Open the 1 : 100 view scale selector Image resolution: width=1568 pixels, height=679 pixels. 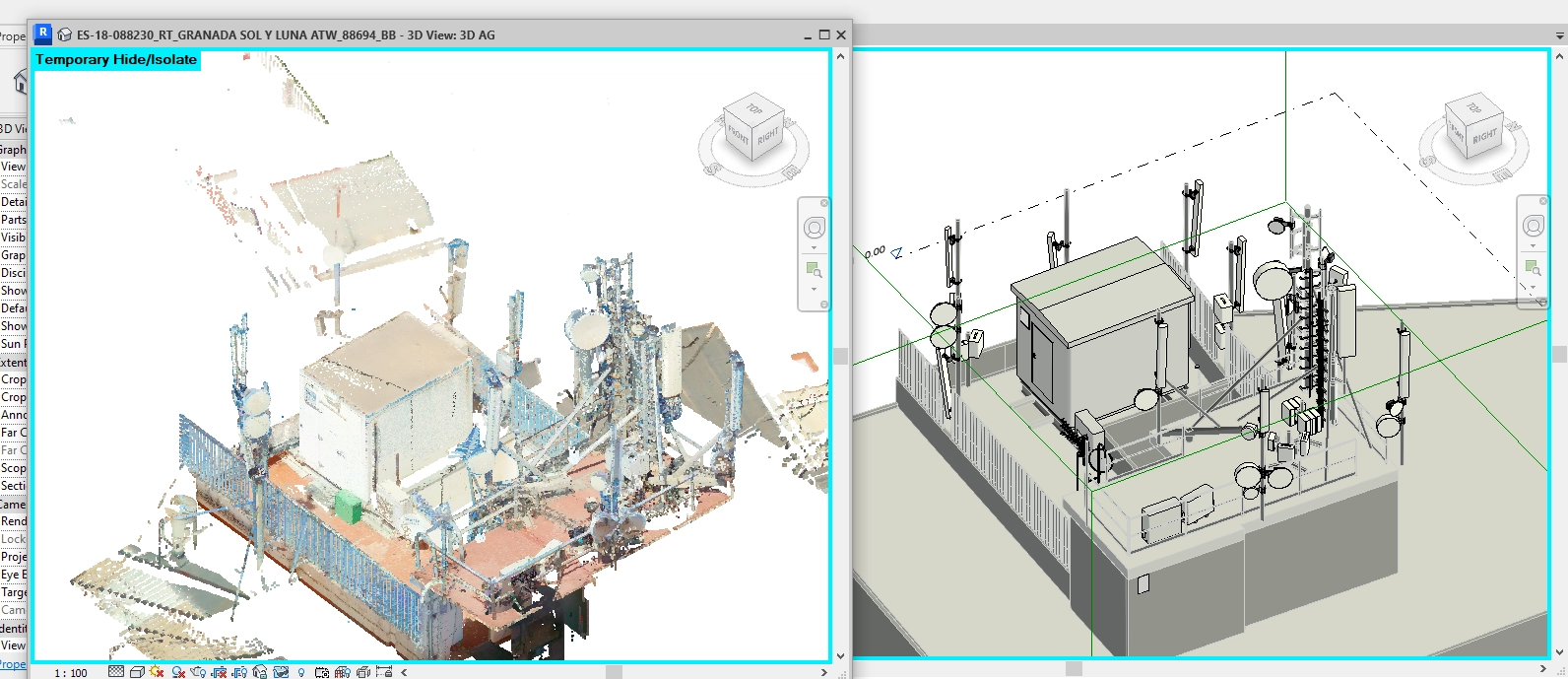[70, 673]
